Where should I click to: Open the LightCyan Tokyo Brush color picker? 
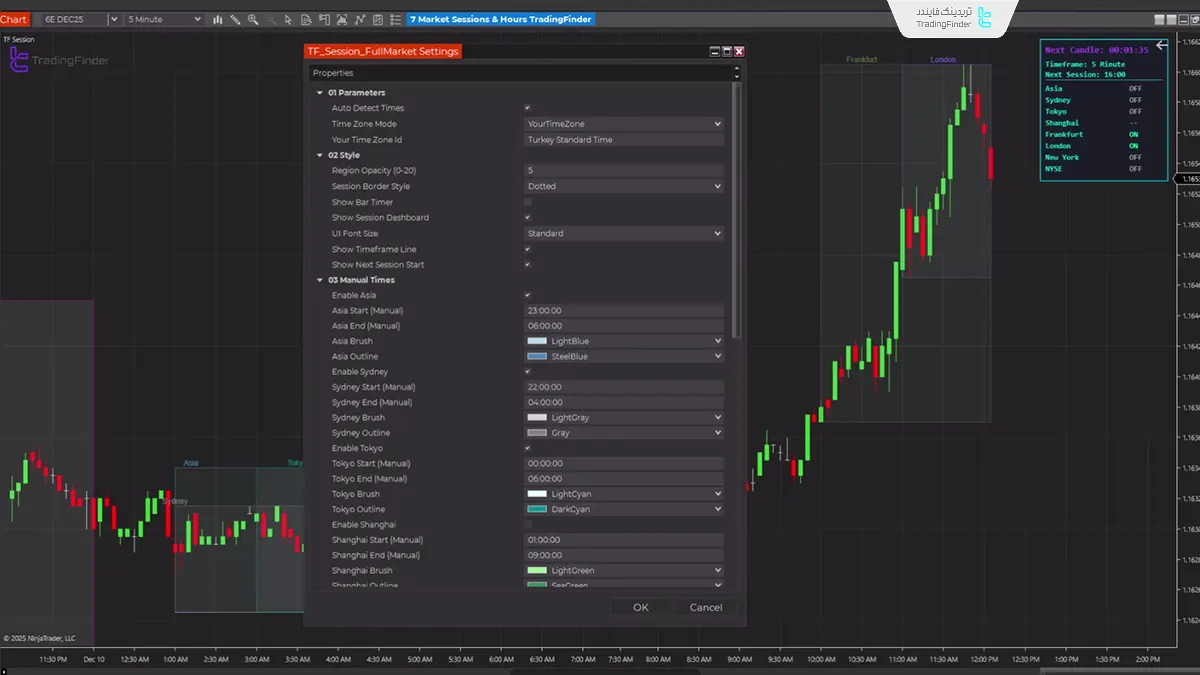pyautogui.click(x=623, y=493)
